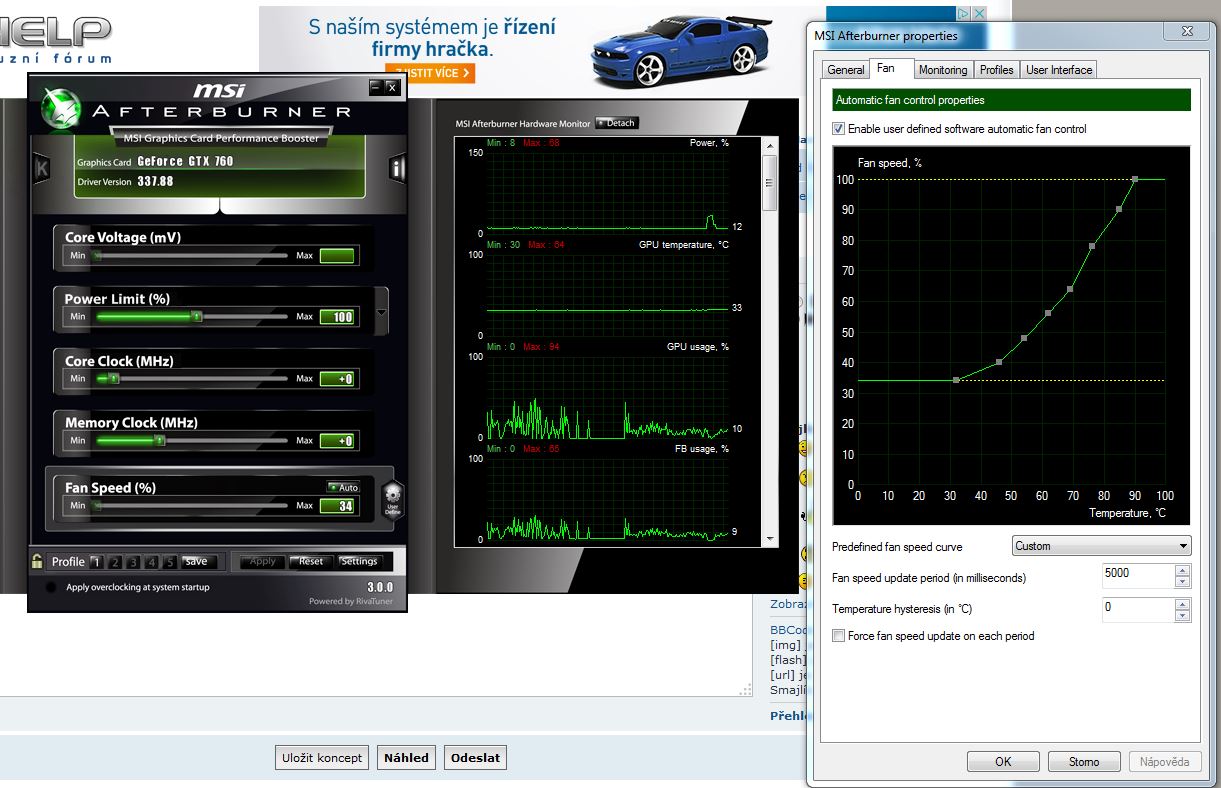Click the OK button in properties
The height and width of the screenshot is (788, 1221).
(1003, 762)
